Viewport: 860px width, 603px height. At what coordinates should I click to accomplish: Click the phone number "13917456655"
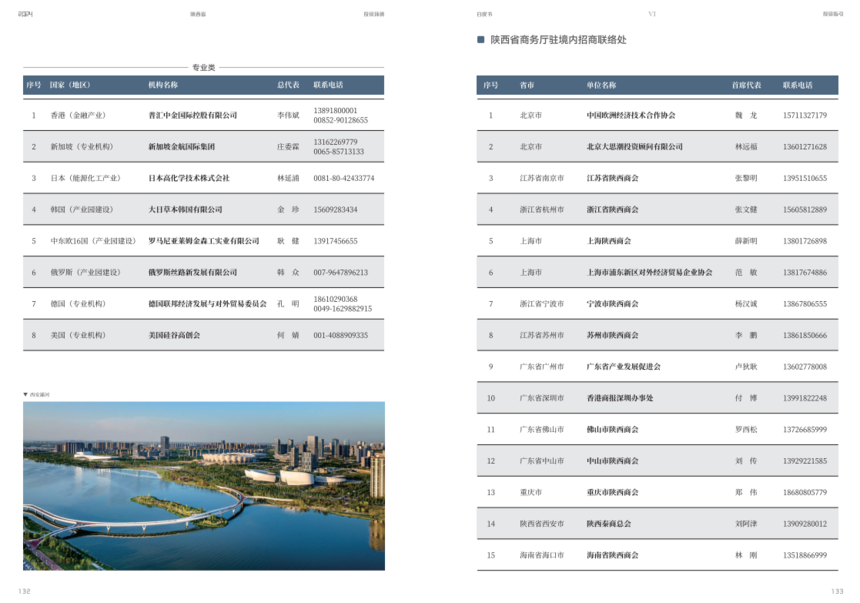click(x=335, y=241)
